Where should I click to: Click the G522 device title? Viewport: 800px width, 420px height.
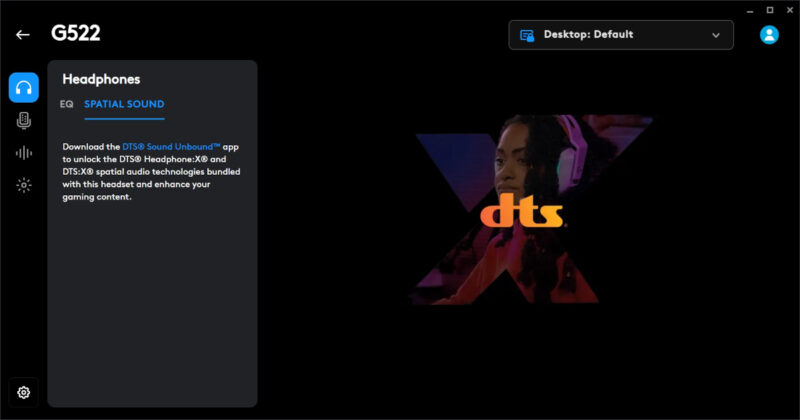coord(76,33)
